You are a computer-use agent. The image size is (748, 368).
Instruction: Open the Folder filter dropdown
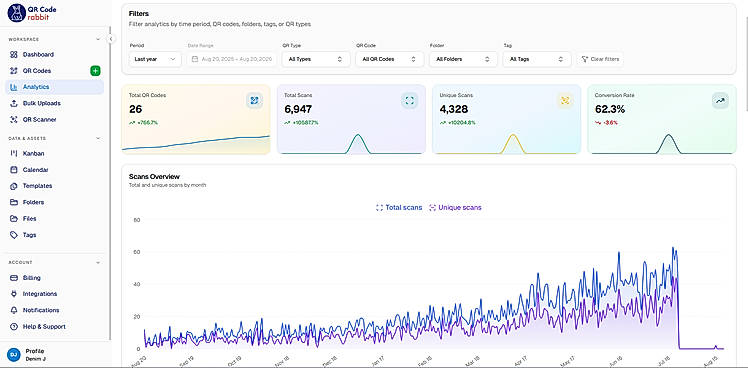pyautogui.click(x=463, y=59)
